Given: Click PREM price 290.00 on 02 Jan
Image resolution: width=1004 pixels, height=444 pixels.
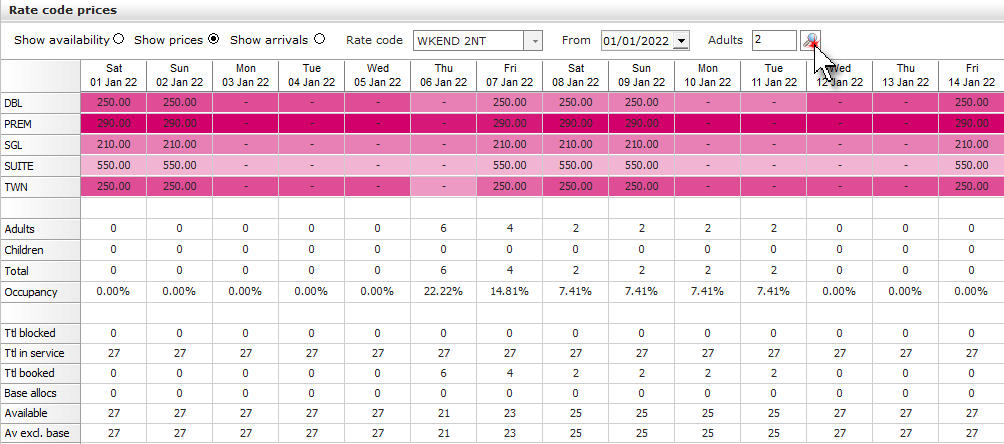Looking at the screenshot, I should (179, 124).
